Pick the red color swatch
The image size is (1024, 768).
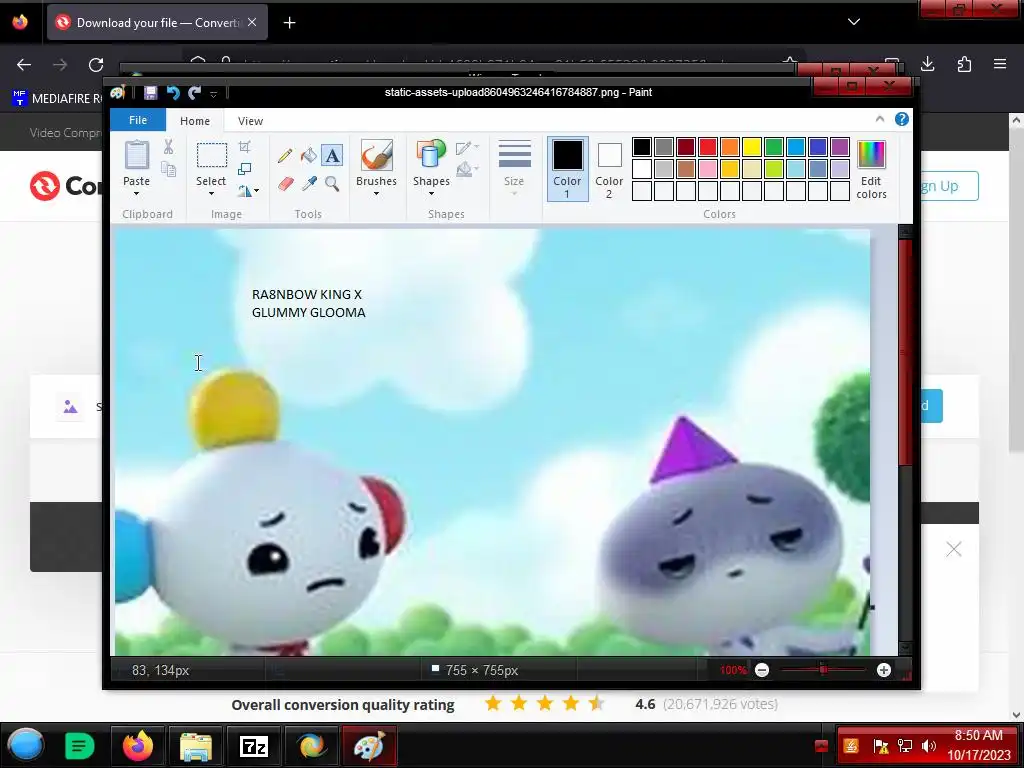pos(708,147)
